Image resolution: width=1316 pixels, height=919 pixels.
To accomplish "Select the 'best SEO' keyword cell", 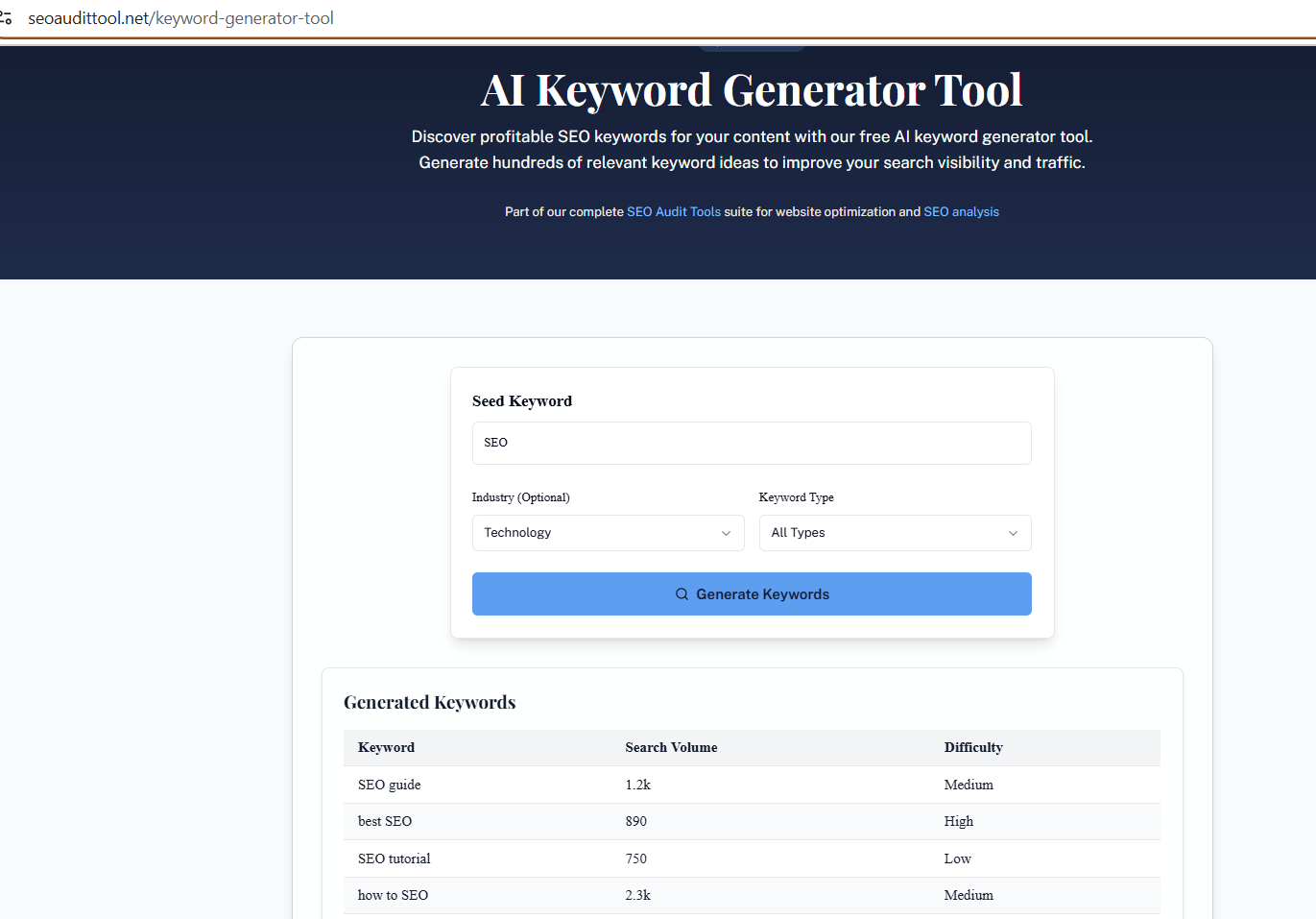I will (x=385, y=821).
